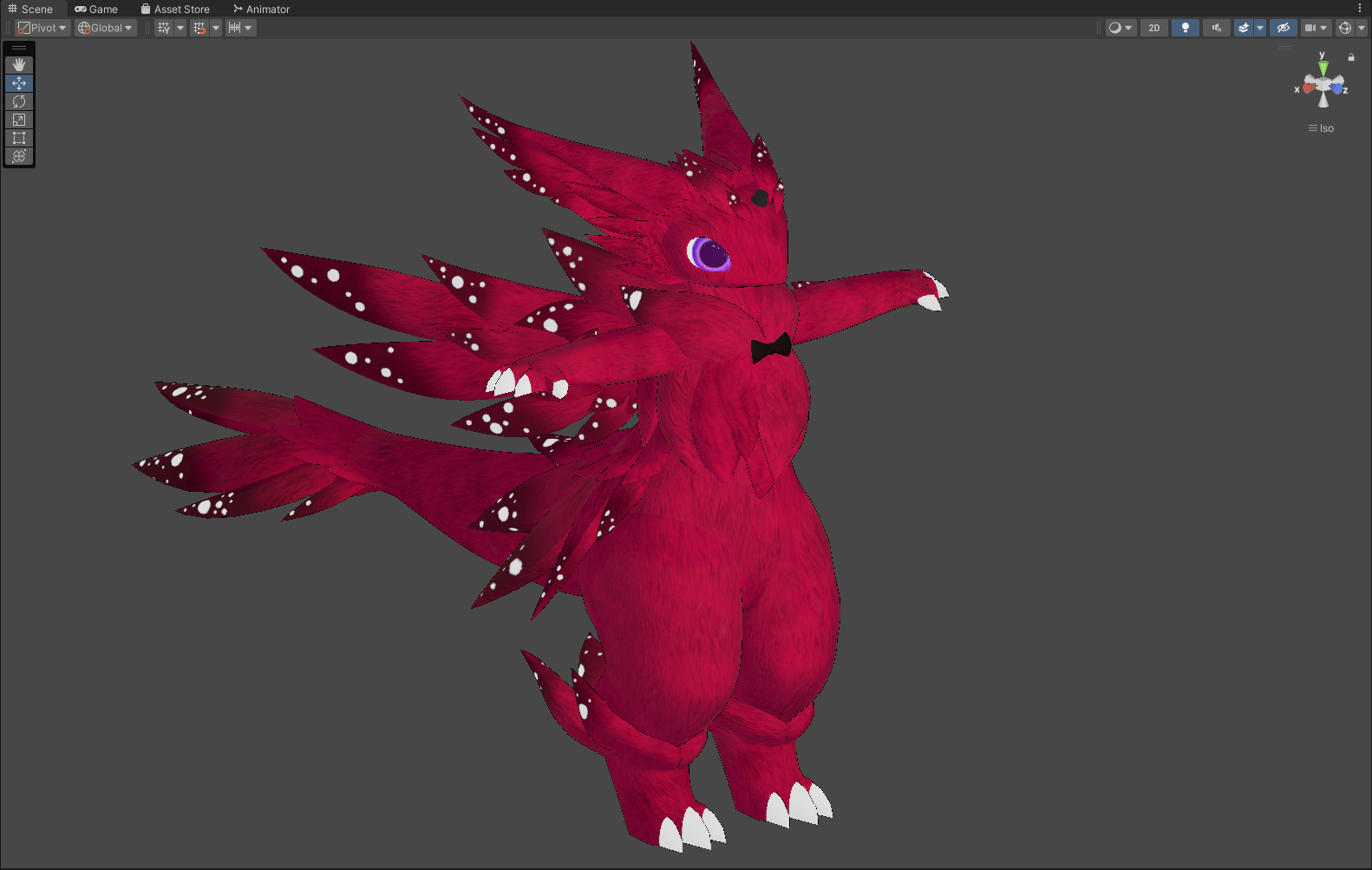Select the Rotate tool
Viewport: 1372px width, 870px height.
coord(19,101)
